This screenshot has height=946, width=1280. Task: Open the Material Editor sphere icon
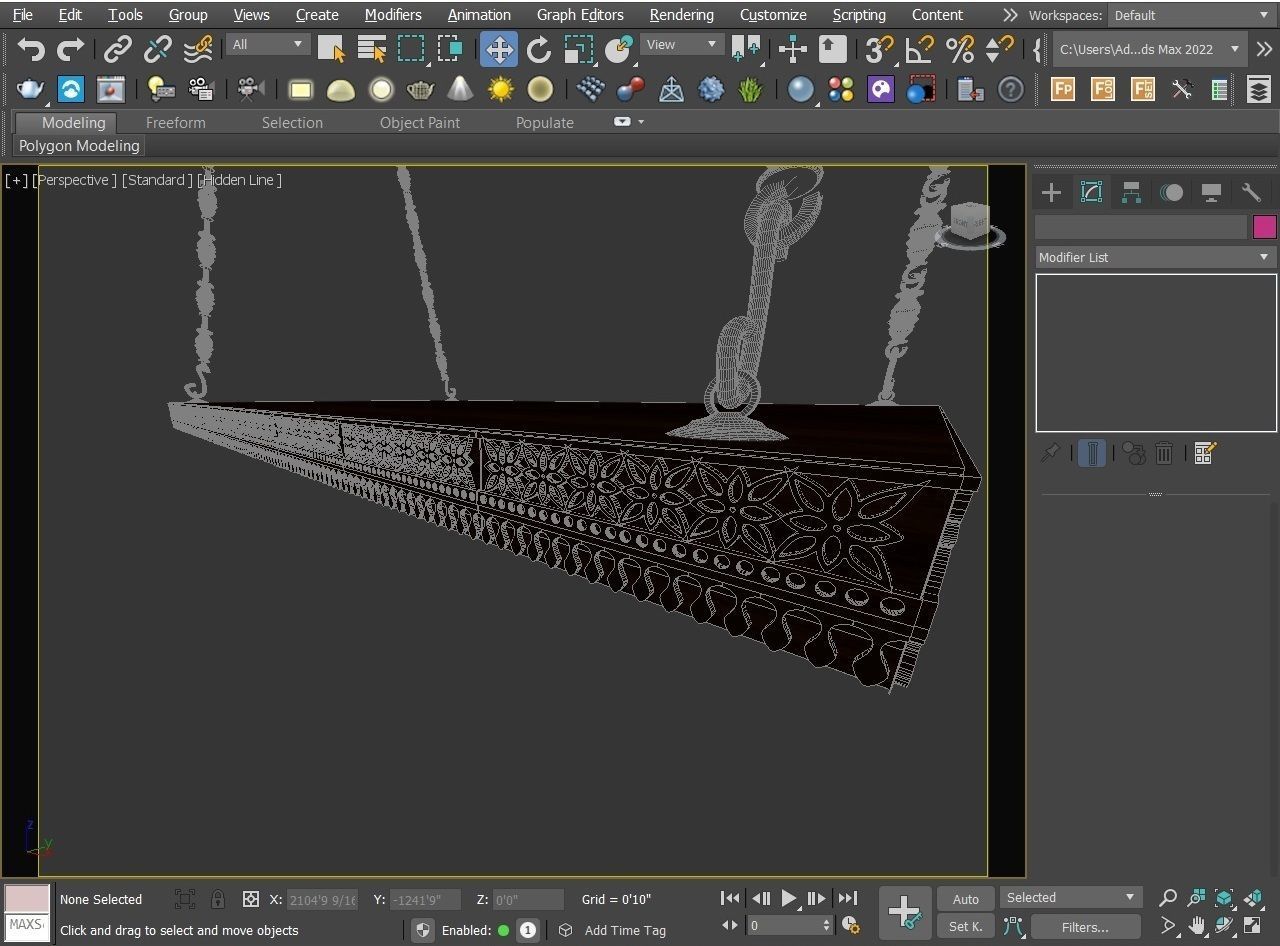800,90
